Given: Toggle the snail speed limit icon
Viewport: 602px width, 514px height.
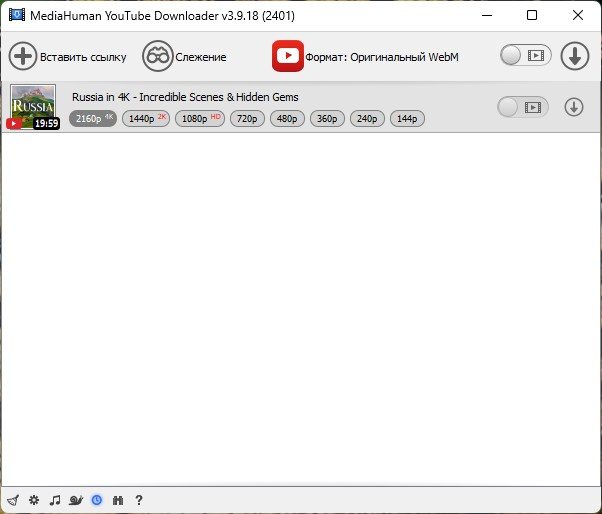Looking at the screenshot, I should pyautogui.click(x=76, y=499).
